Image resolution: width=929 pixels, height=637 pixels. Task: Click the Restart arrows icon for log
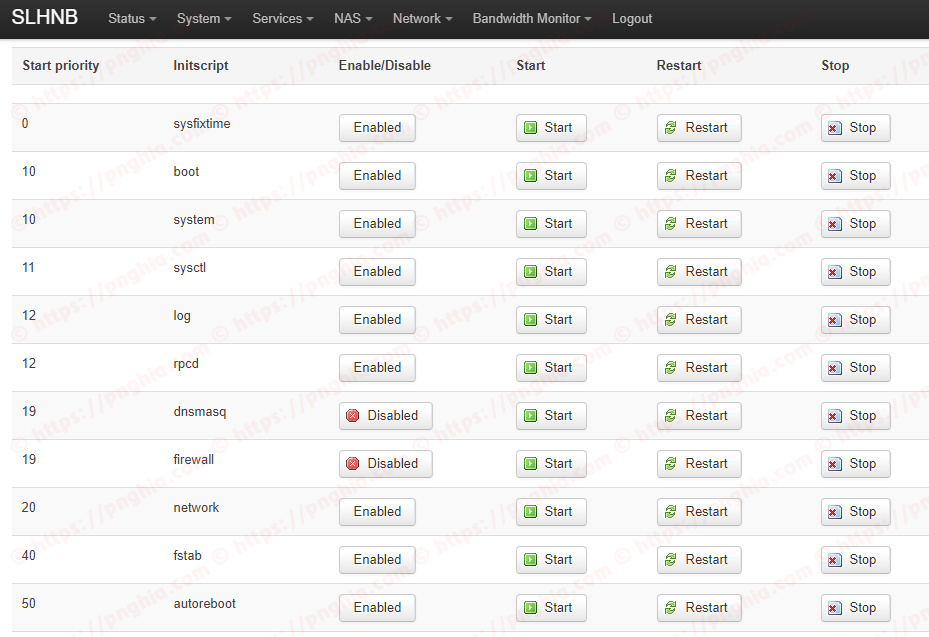click(x=671, y=320)
